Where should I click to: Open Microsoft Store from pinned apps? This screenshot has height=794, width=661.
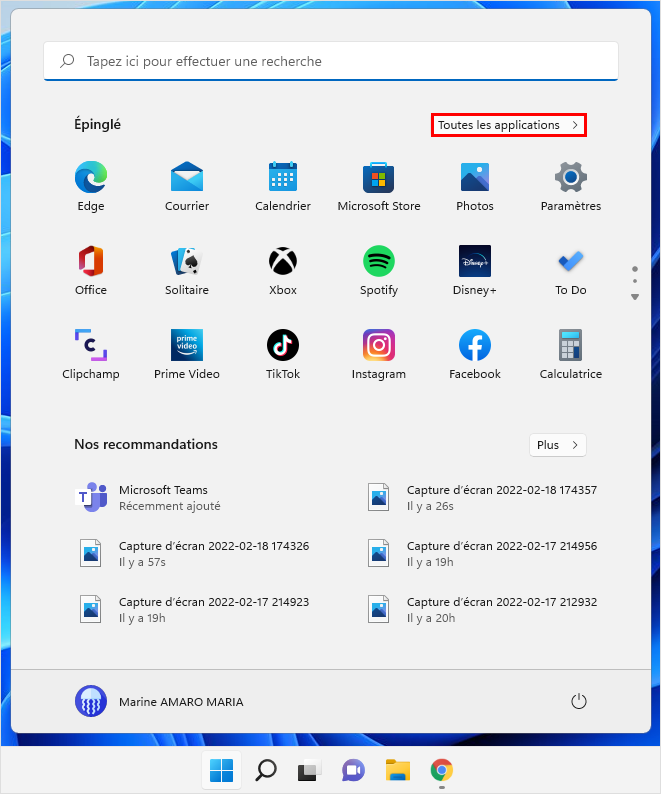tap(379, 186)
